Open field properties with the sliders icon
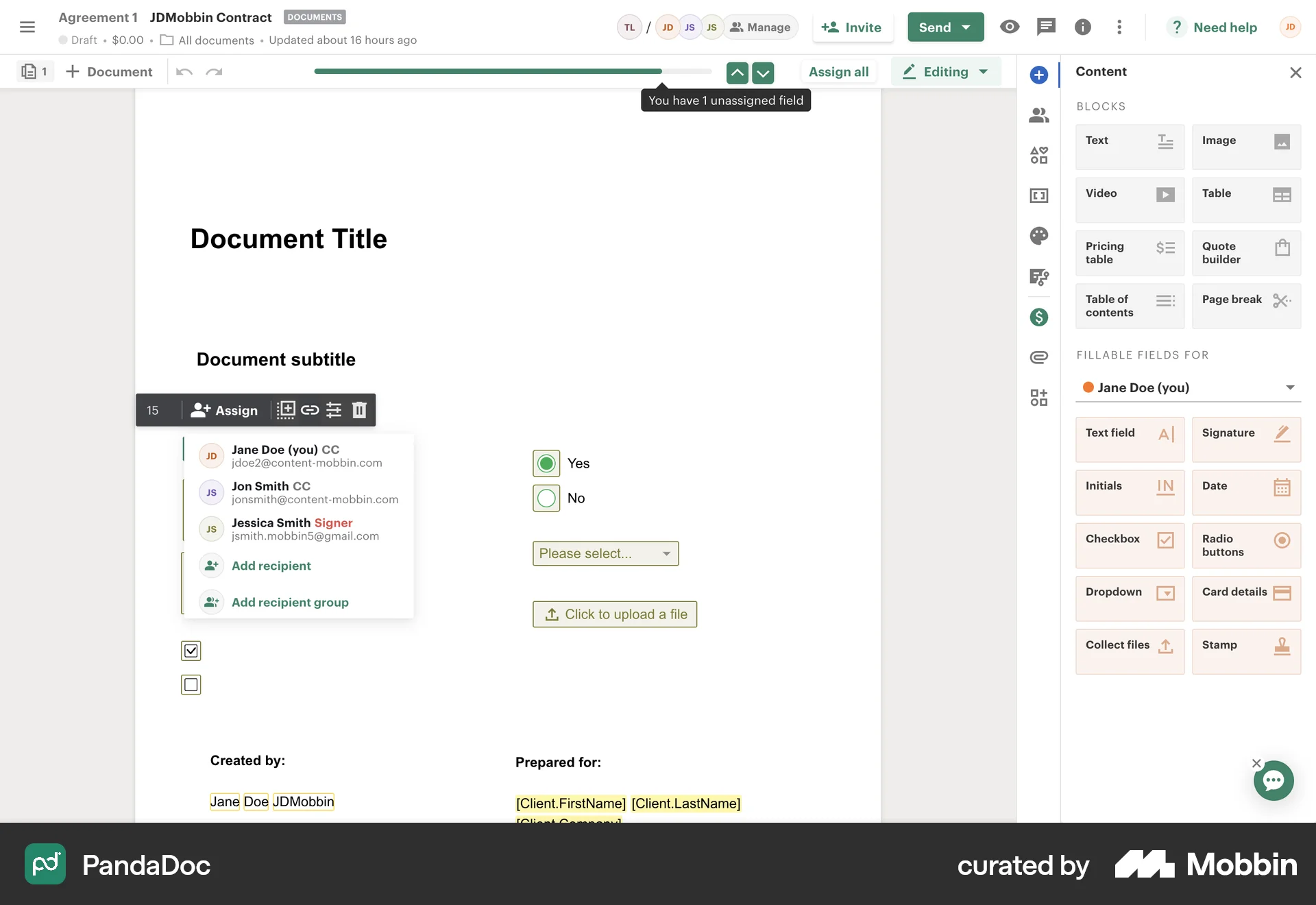The height and width of the screenshot is (905, 1316). 334,410
